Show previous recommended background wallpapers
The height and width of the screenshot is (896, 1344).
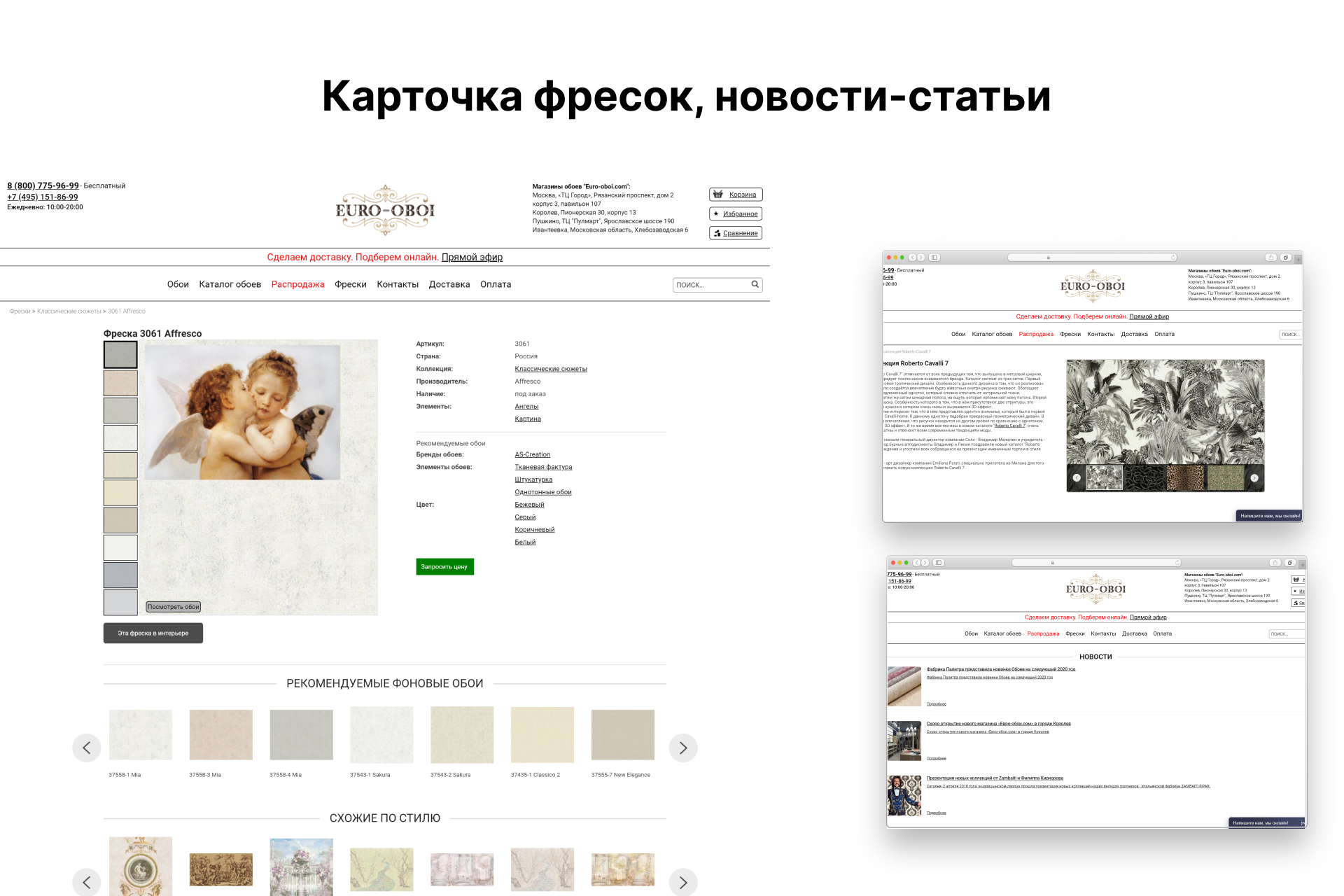click(87, 748)
